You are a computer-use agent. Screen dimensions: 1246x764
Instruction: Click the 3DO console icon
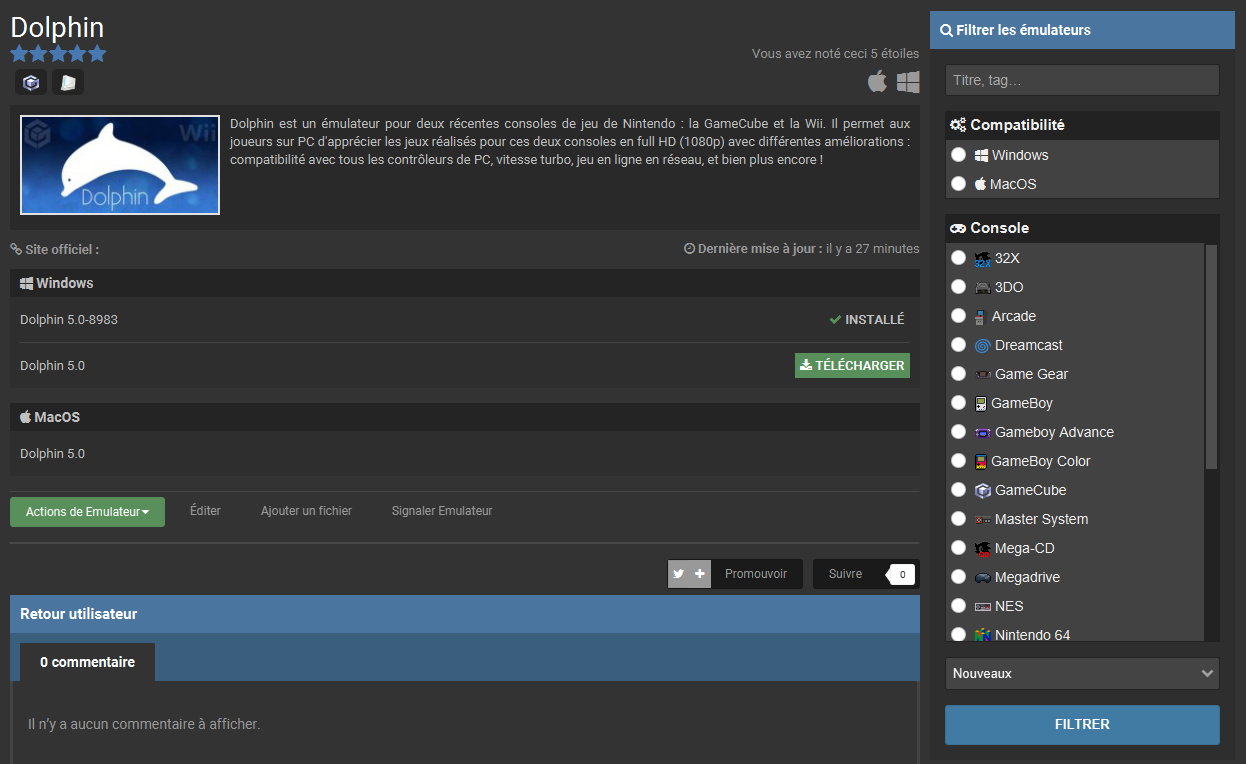(982, 287)
